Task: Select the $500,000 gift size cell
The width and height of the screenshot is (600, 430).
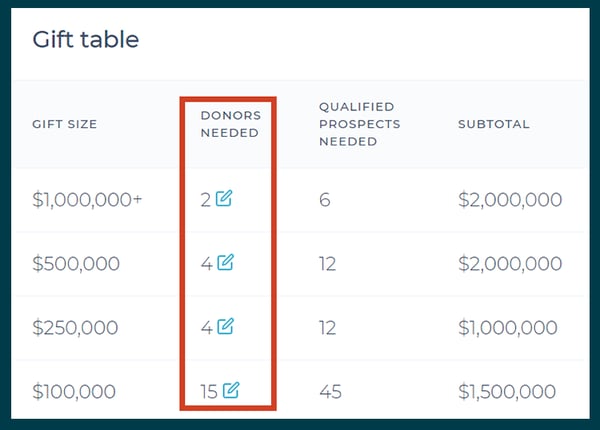Action: pyautogui.click(x=76, y=264)
